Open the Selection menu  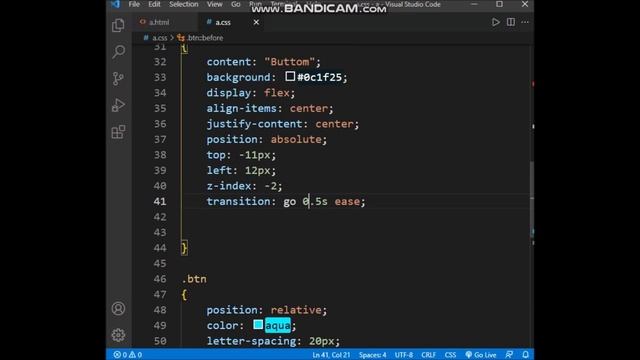tap(184, 4)
